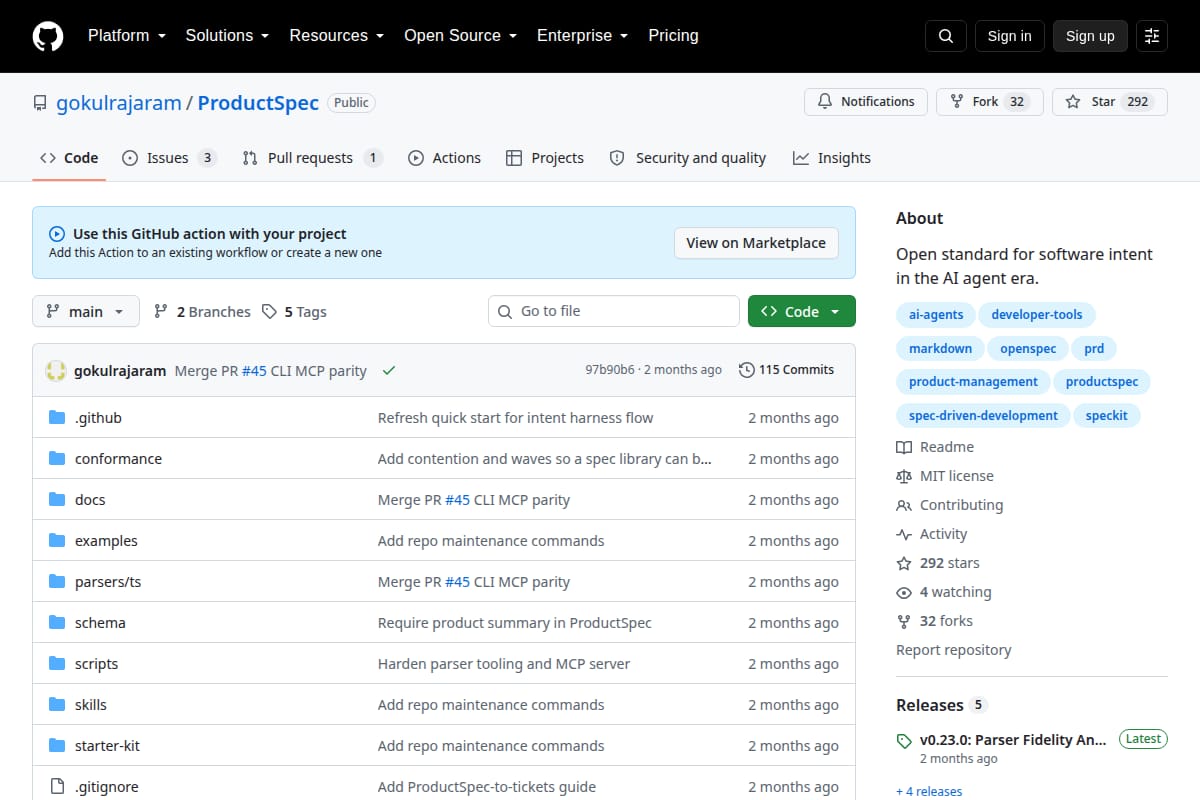Expand the Open Source menu
The image size is (1200, 800).
(460, 36)
